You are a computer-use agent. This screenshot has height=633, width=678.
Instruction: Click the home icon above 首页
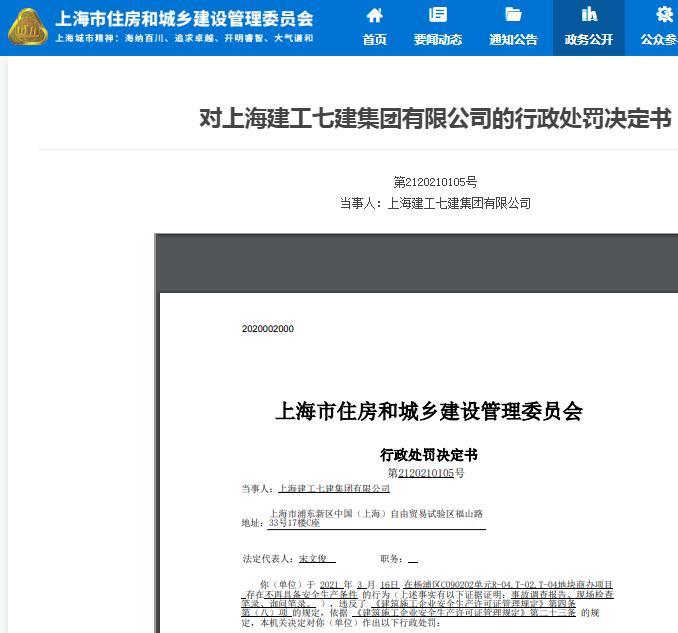(x=374, y=16)
